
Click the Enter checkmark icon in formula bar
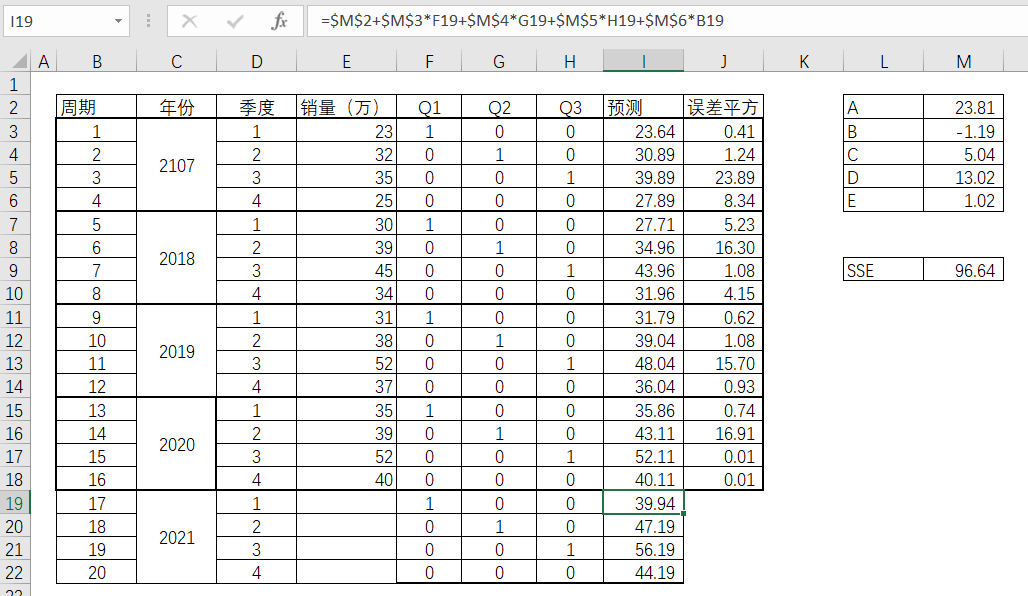tap(236, 21)
